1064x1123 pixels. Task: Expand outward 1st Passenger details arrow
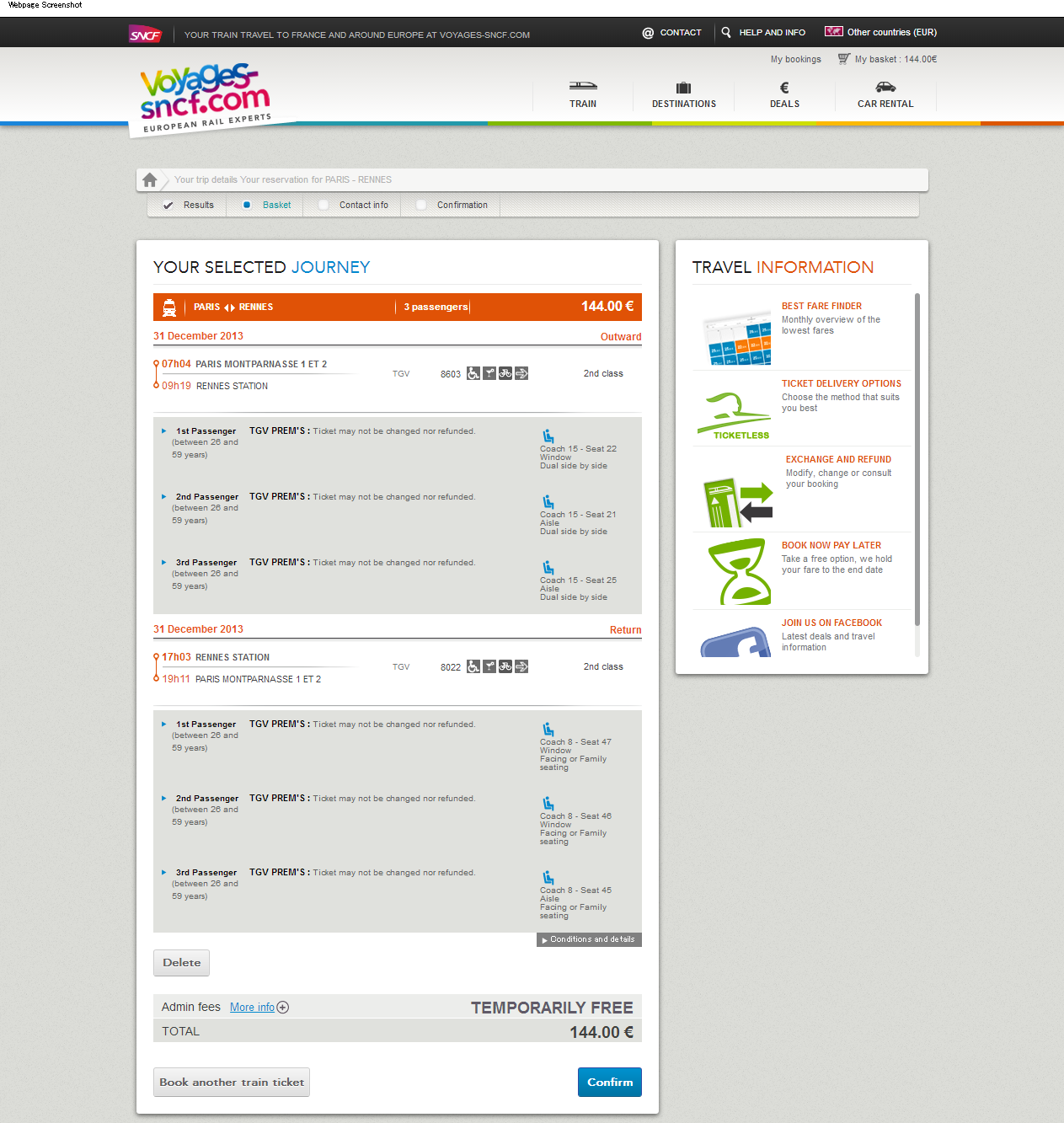164,431
